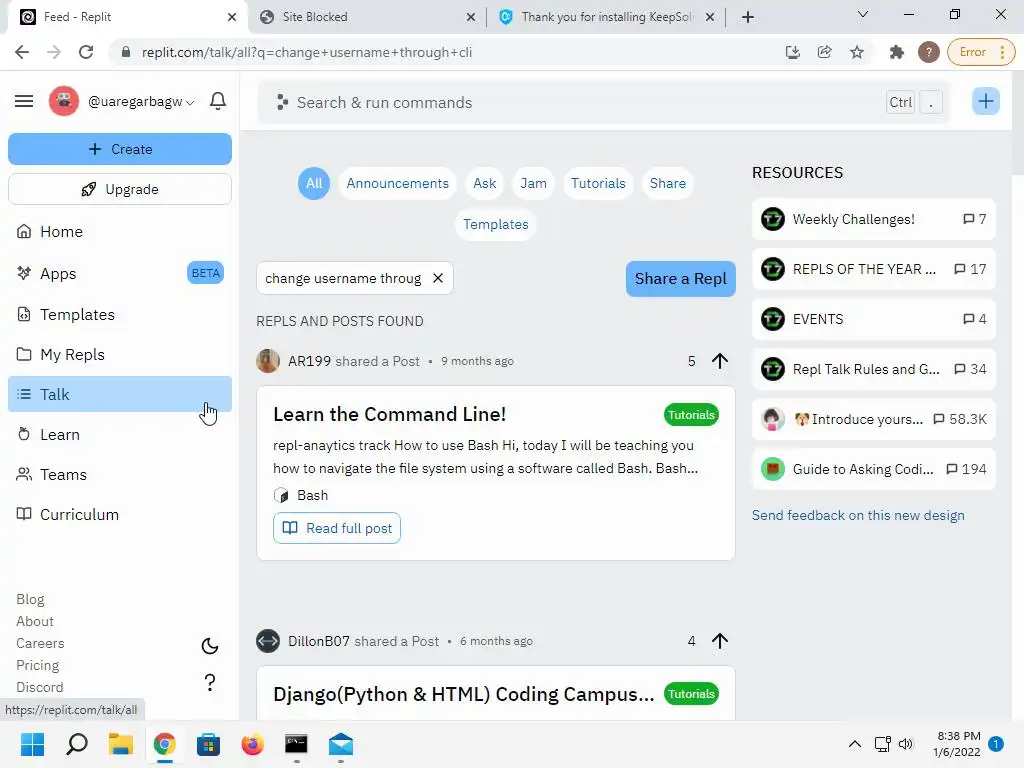Open Chrome extensions puzzle icon

[897, 52]
